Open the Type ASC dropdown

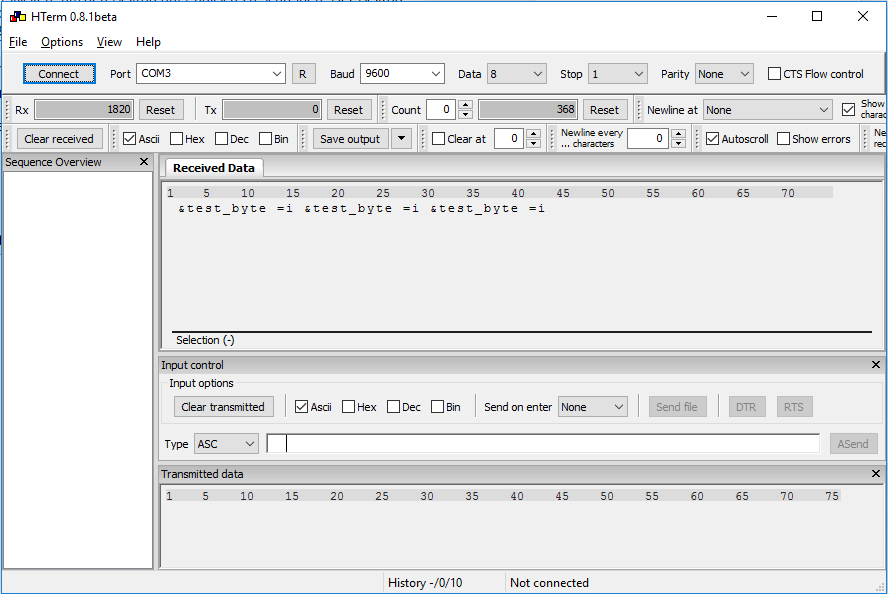226,444
